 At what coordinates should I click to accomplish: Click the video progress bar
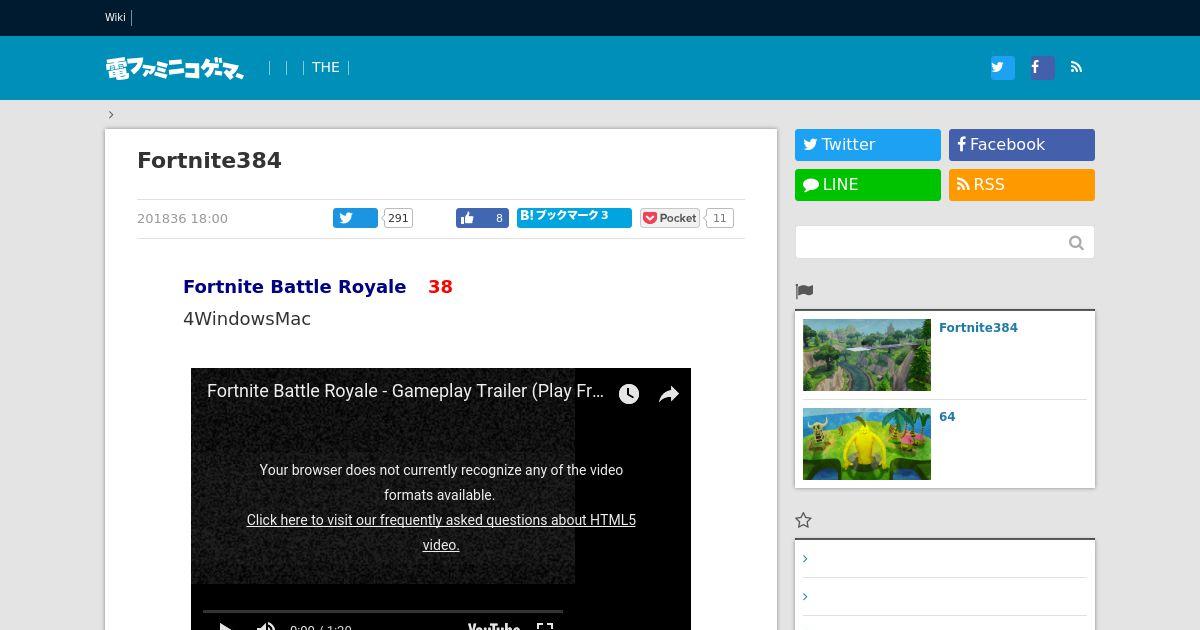(383, 611)
